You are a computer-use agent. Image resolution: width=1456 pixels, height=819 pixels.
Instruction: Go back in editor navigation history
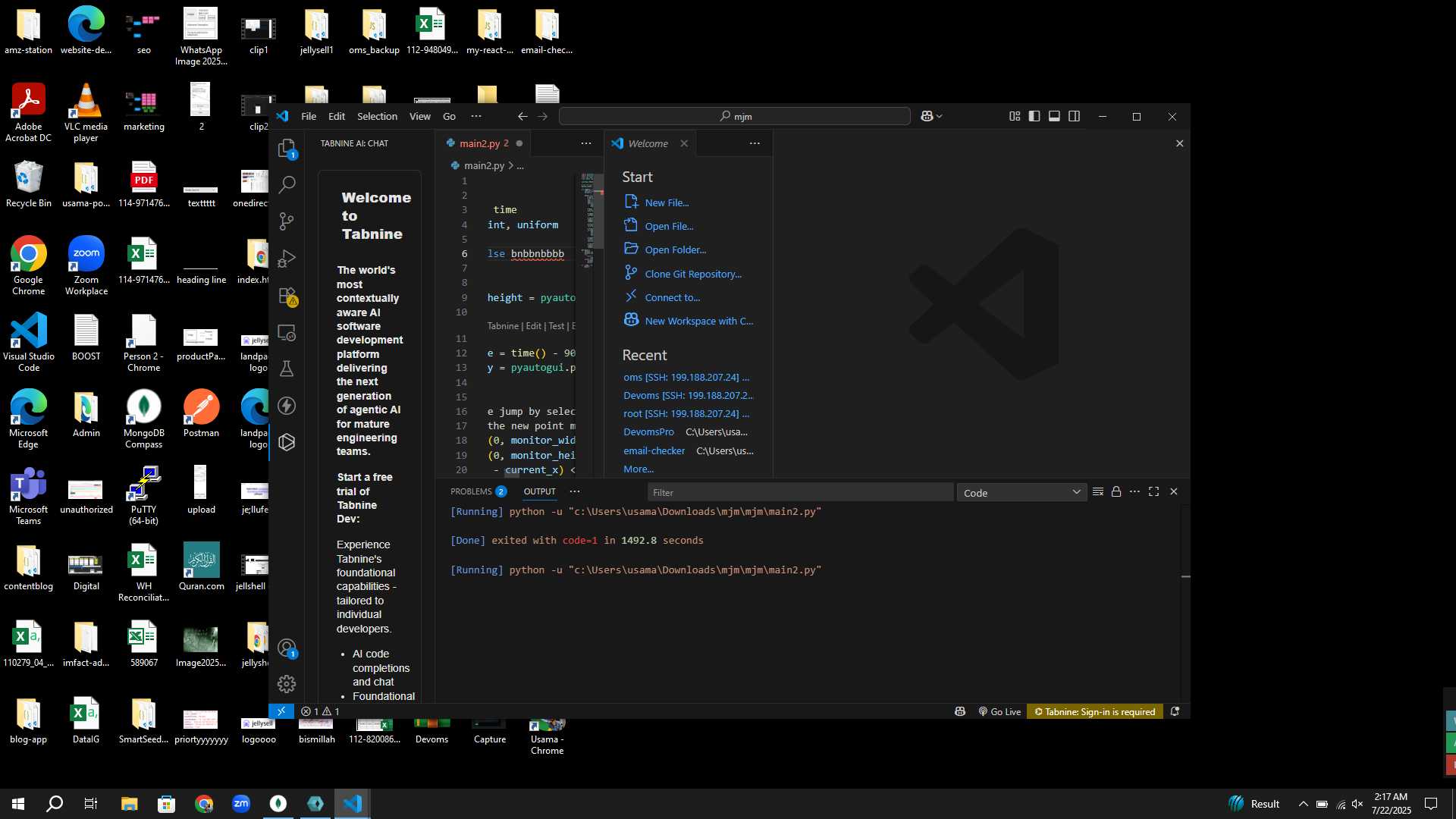522,116
